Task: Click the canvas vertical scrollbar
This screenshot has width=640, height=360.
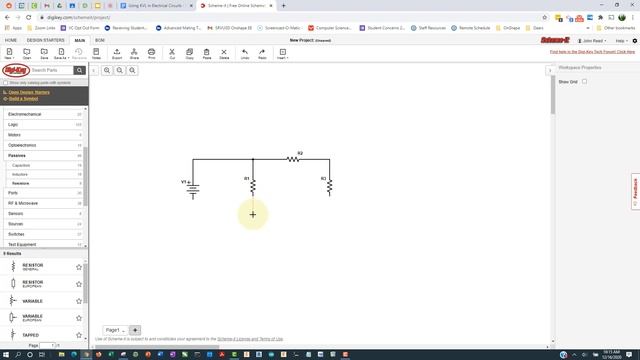Action: click(553, 95)
